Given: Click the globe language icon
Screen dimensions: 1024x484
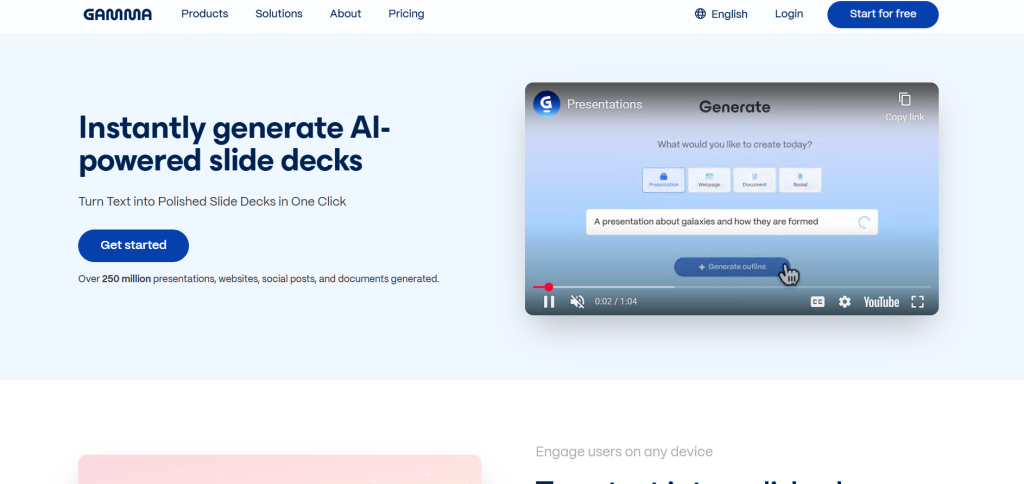Looking at the screenshot, I should 700,14.
